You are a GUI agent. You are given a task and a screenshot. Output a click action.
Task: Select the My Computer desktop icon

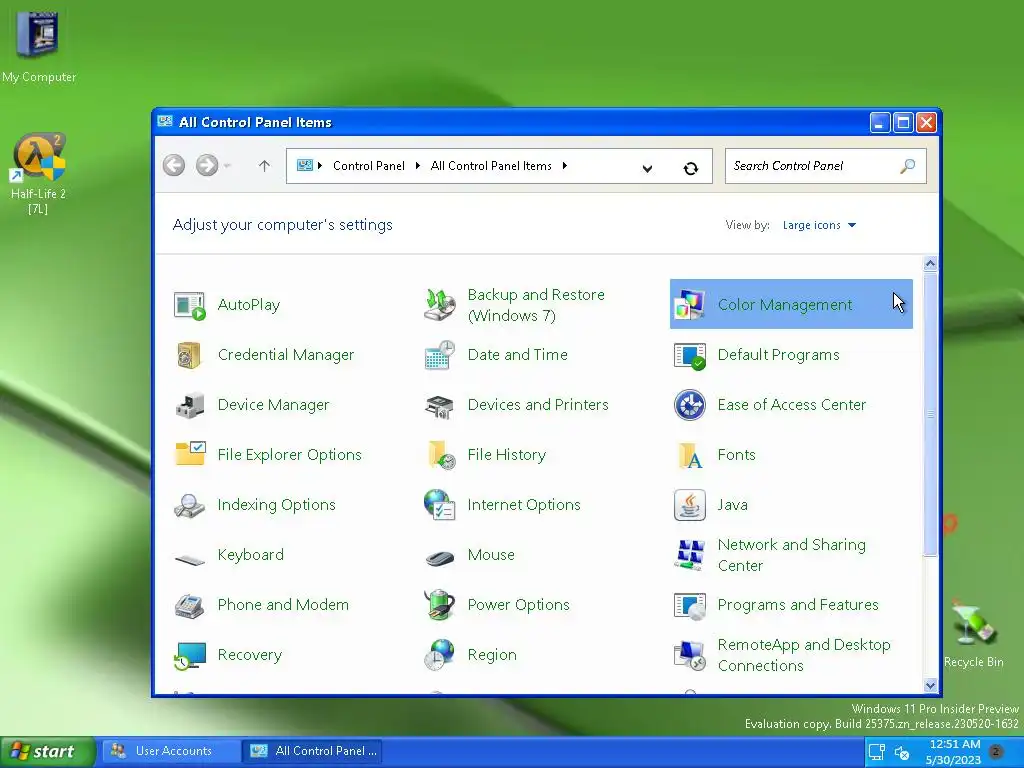point(39,46)
